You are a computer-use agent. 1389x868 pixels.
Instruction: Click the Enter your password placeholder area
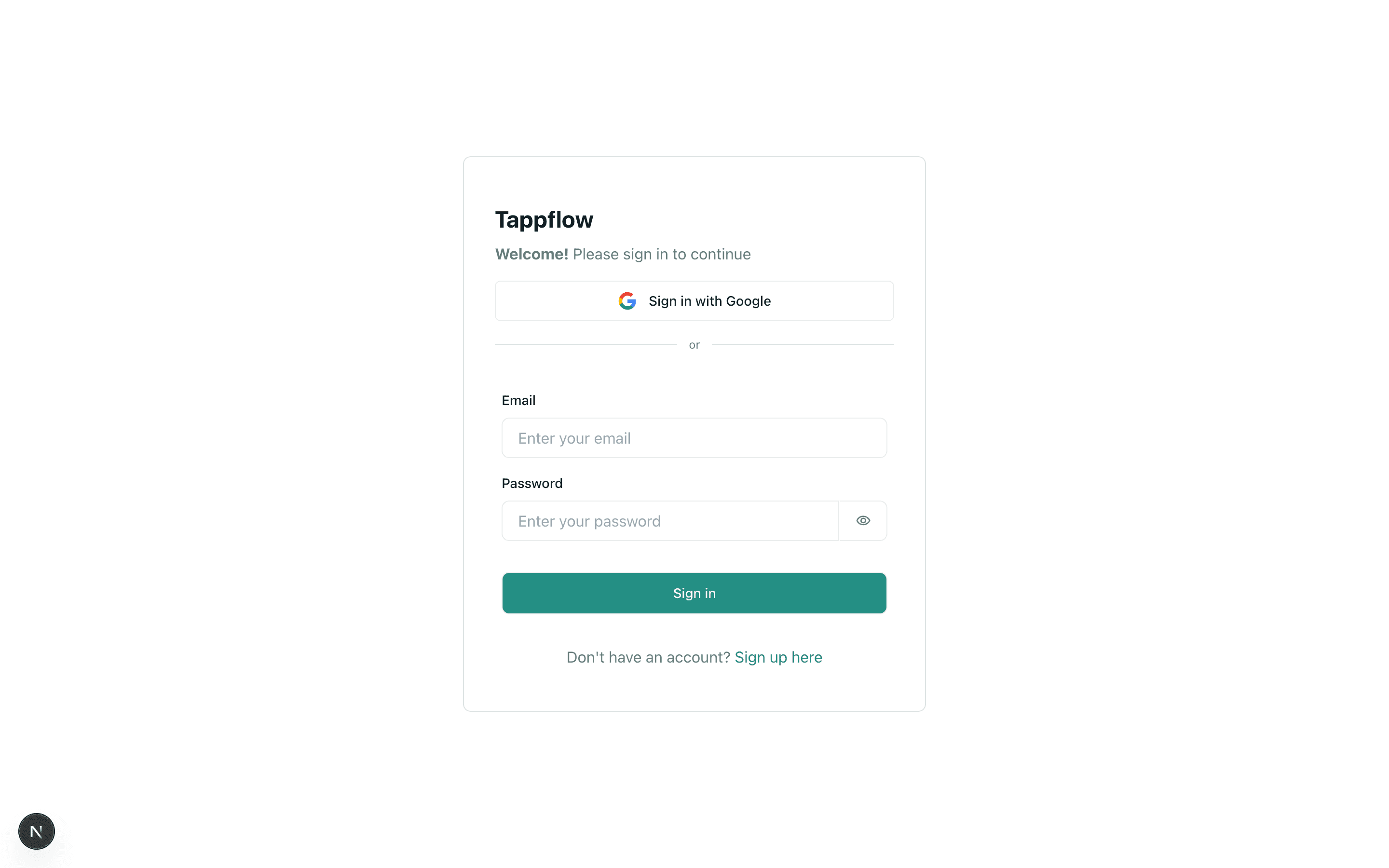pos(588,520)
